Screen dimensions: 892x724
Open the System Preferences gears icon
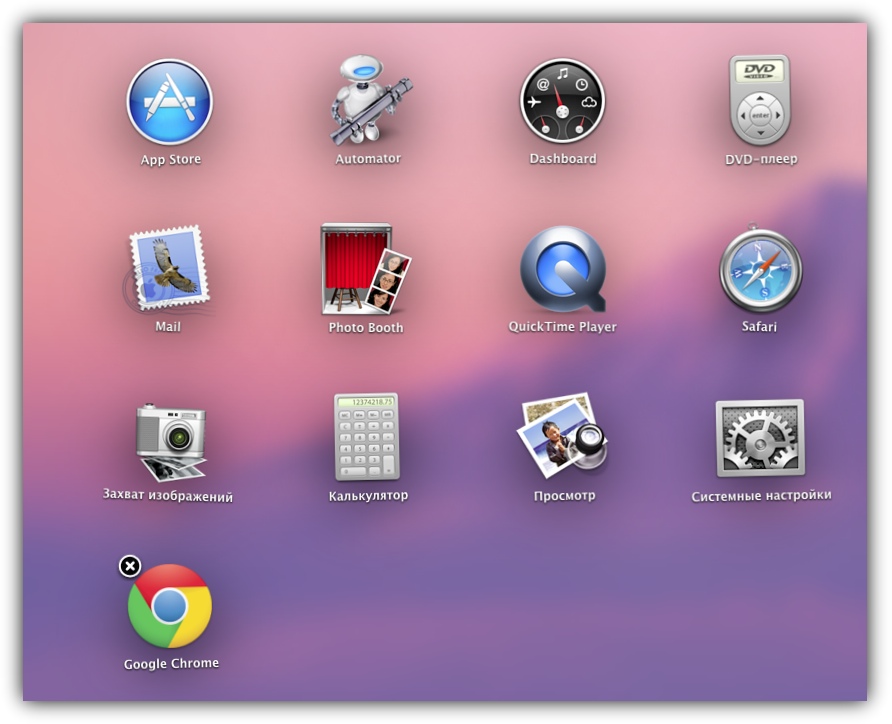pyautogui.click(x=760, y=438)
